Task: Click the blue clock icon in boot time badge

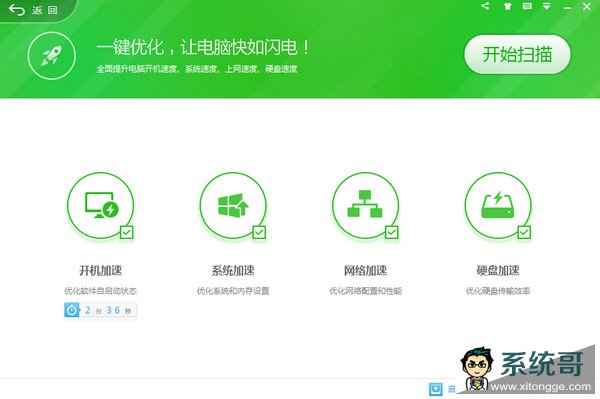Action: pos(72,310)
